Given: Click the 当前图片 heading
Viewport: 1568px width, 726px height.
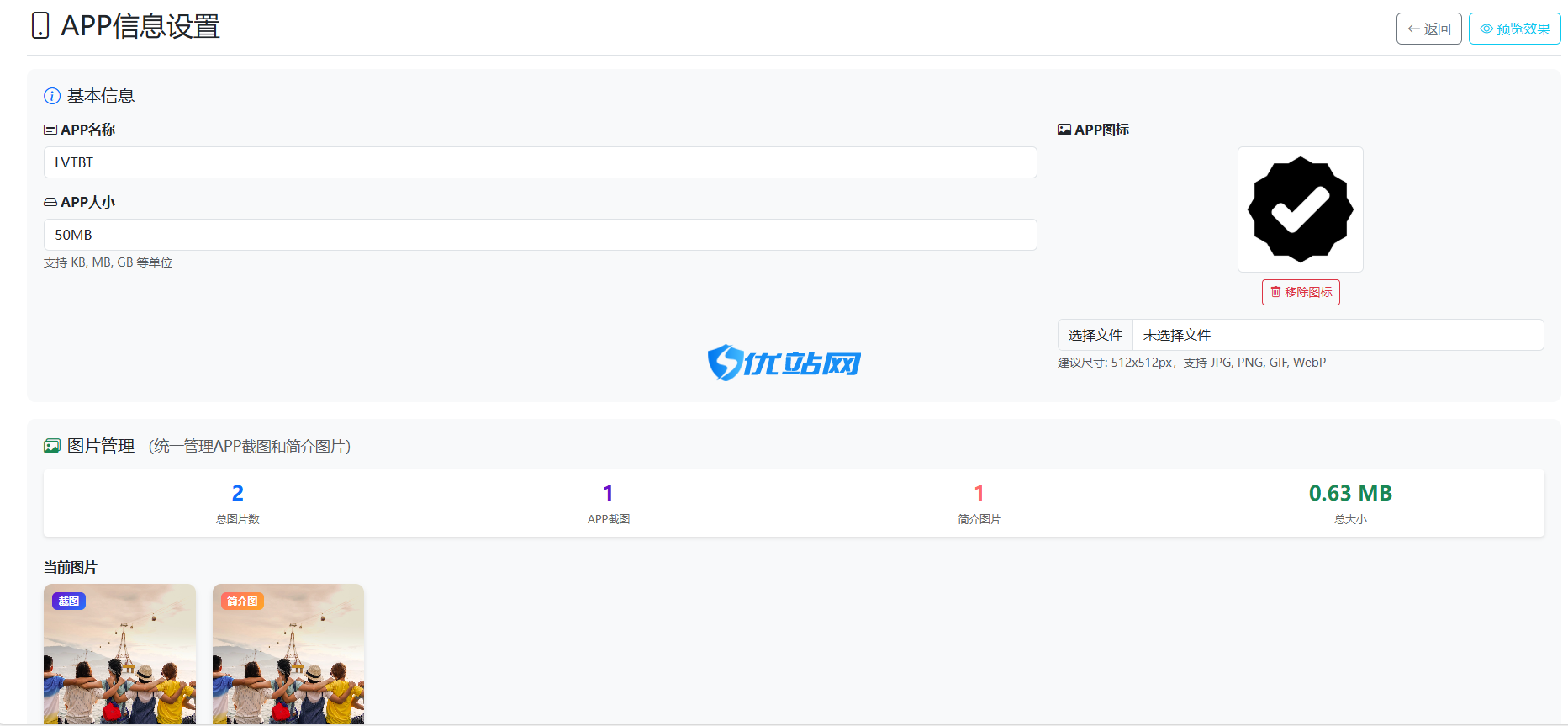Looking at the screenshot, I should point(71,567).
